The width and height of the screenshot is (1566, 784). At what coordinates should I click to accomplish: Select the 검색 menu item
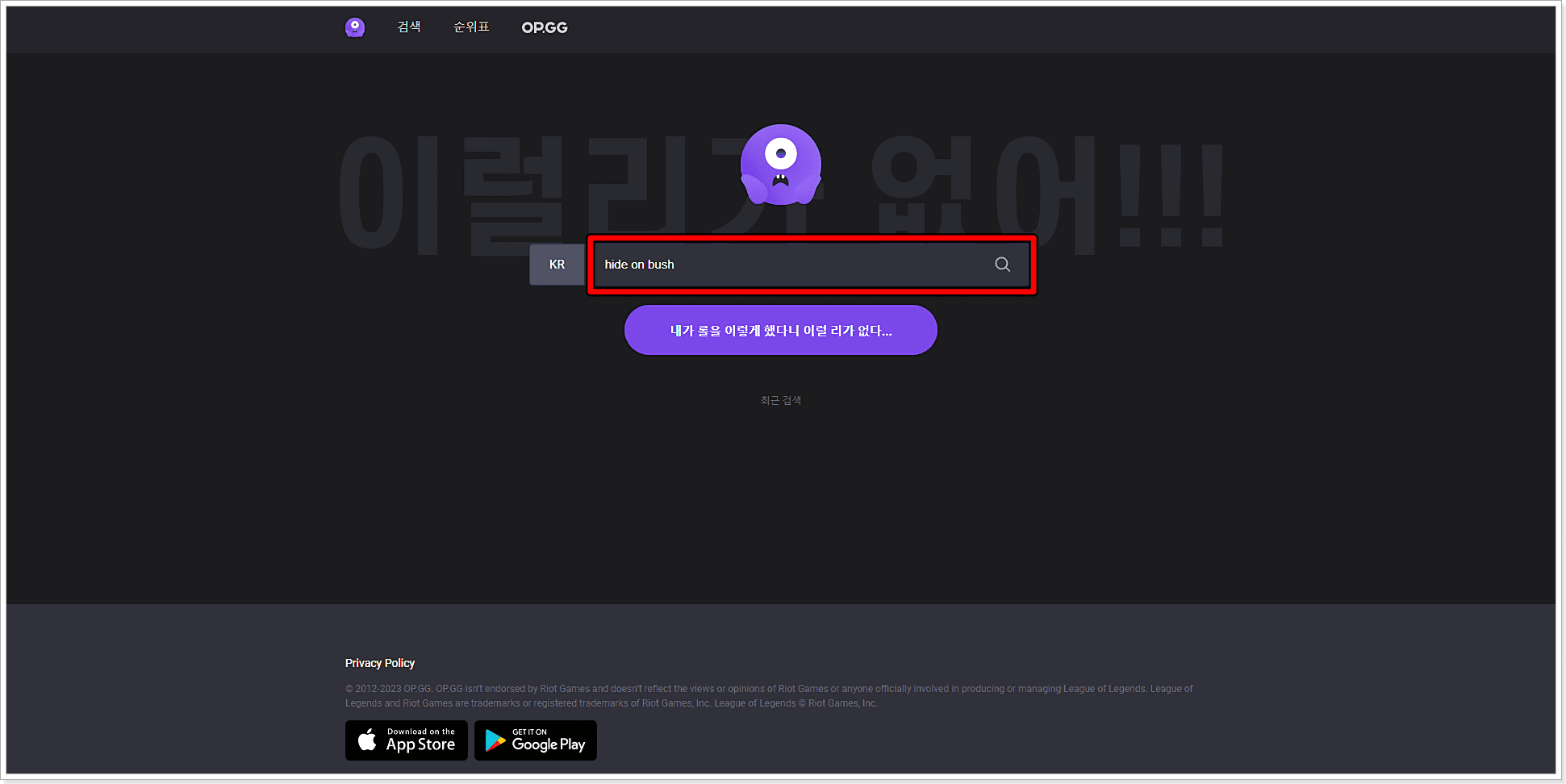(409, 27)
